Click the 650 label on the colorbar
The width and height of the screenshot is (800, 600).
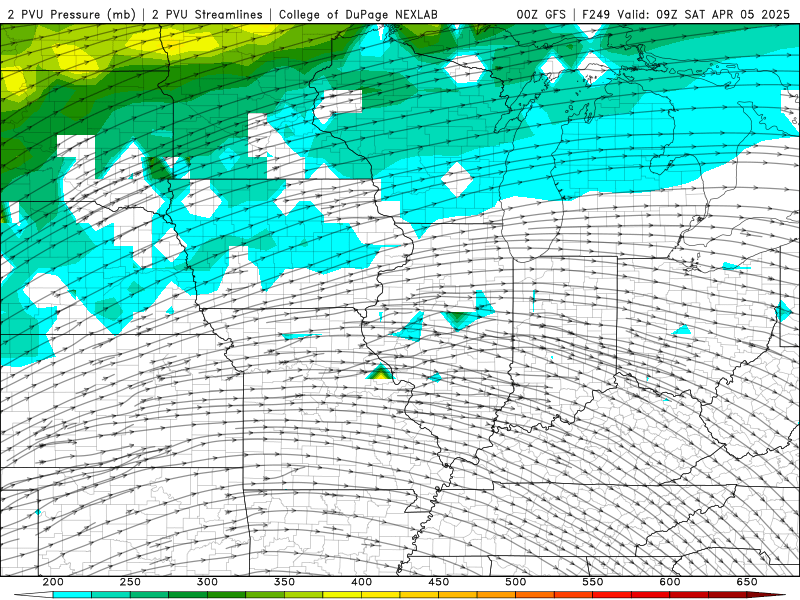746,582
